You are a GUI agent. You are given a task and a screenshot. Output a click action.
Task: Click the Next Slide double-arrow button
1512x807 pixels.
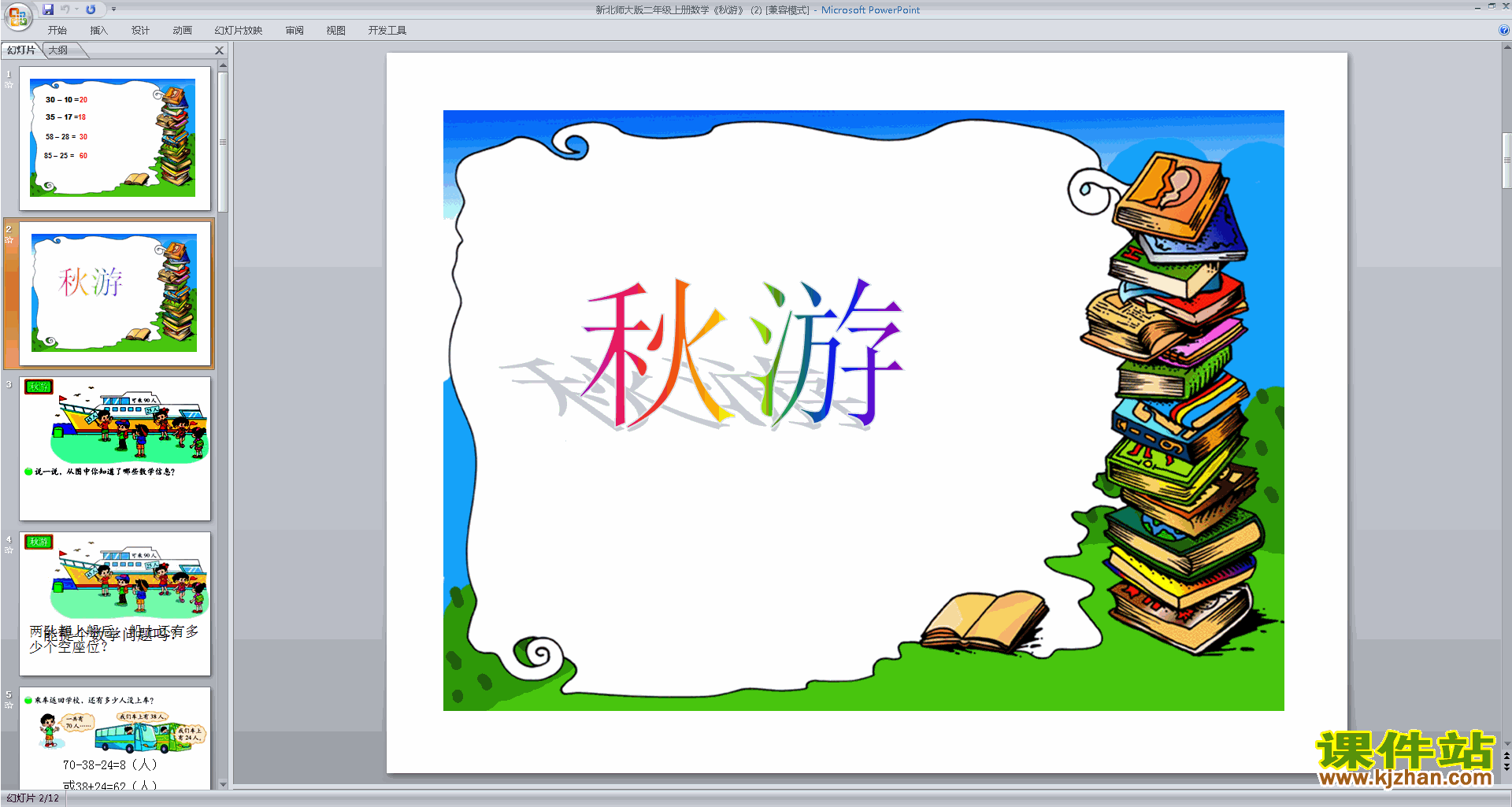click(x=1506, y=767)
